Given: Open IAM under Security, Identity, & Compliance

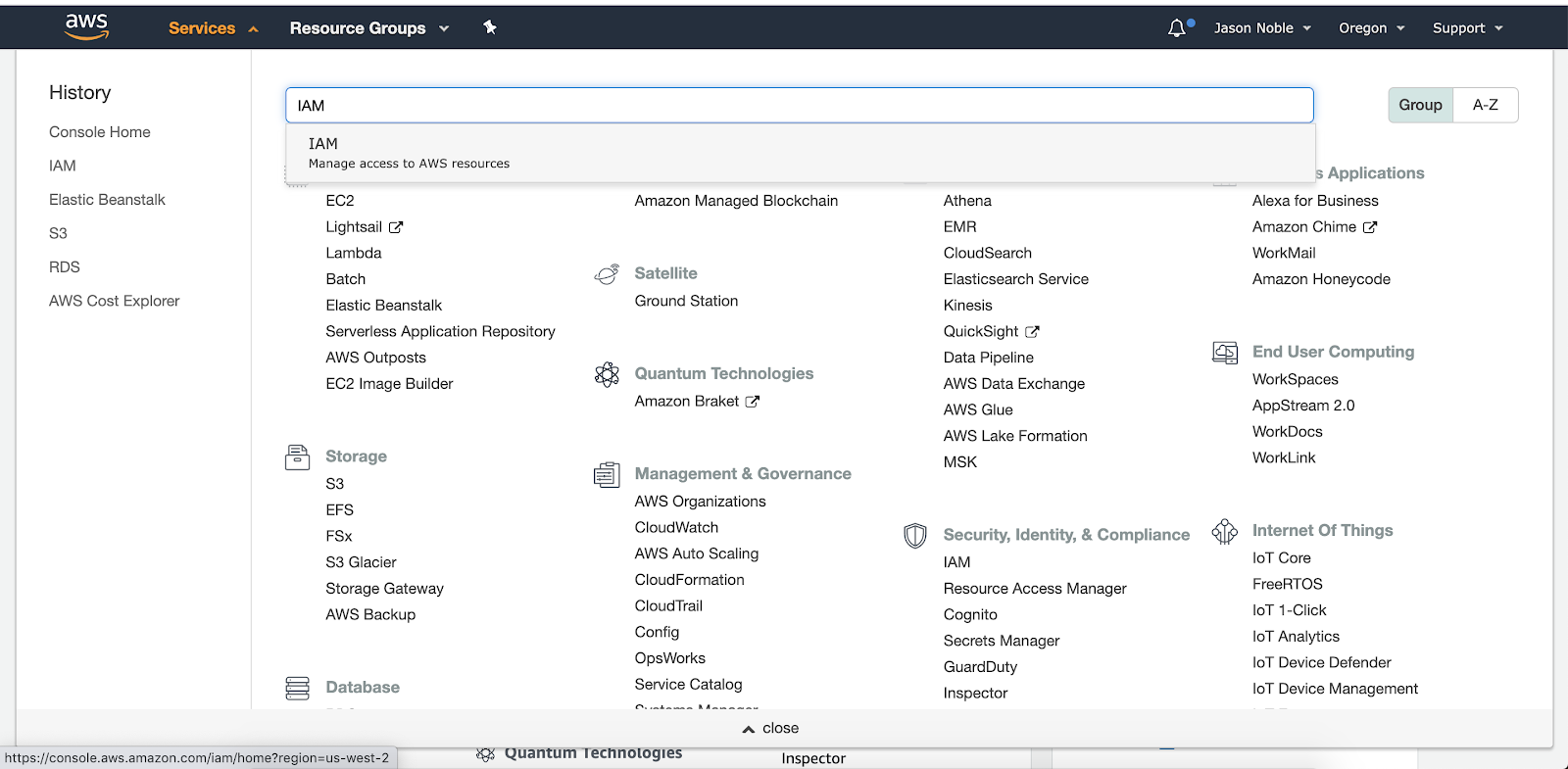Looking at the screenshot, I should 956,563.
